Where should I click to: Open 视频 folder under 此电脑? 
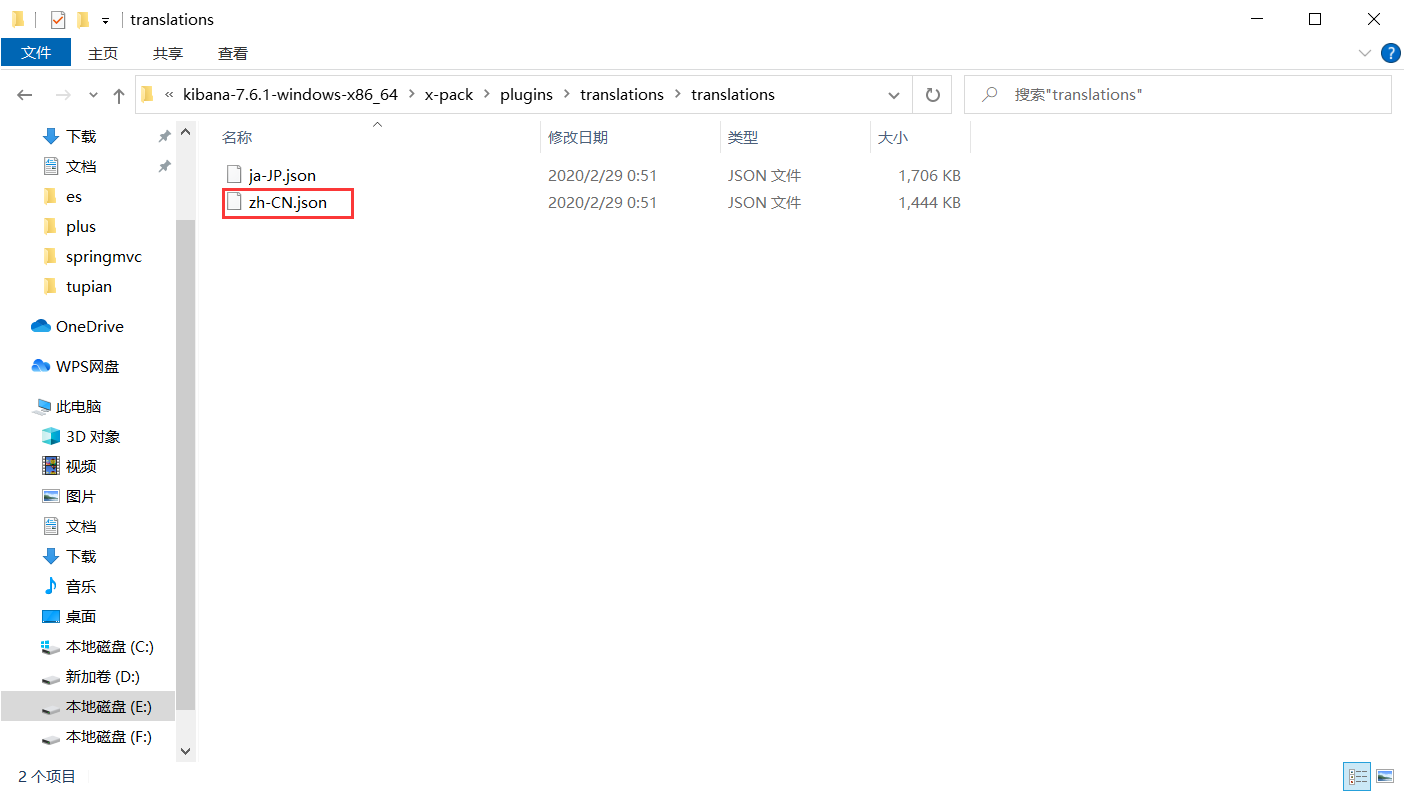(81, 466)
